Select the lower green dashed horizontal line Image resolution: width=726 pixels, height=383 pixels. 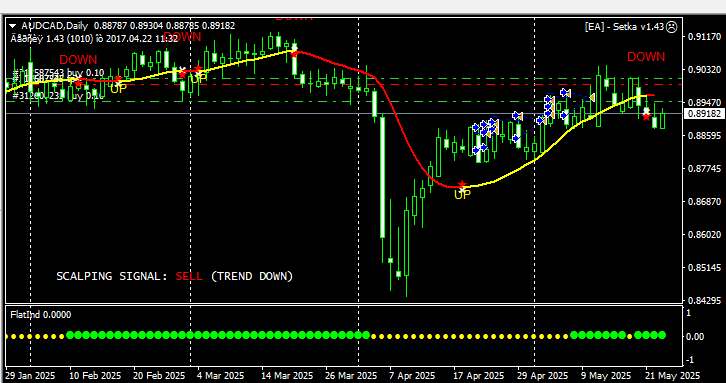point(344,101)
